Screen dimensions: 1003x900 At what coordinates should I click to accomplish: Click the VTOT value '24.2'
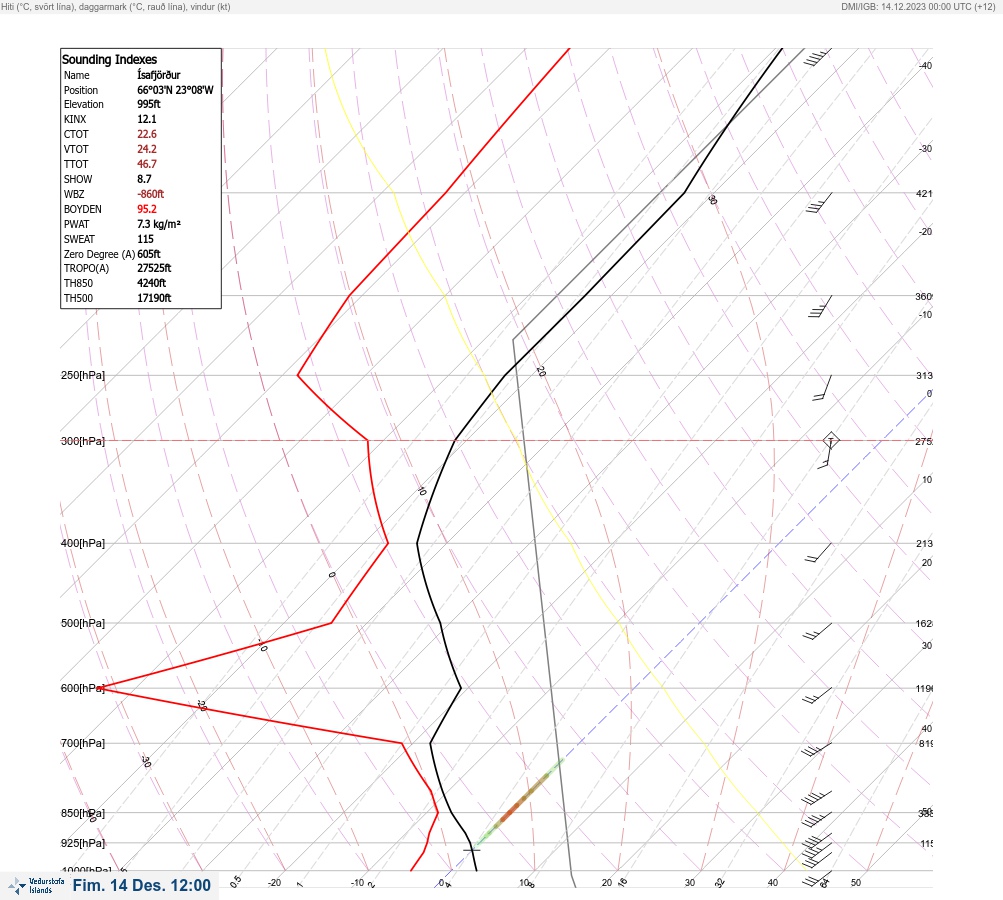pos(146,148)
